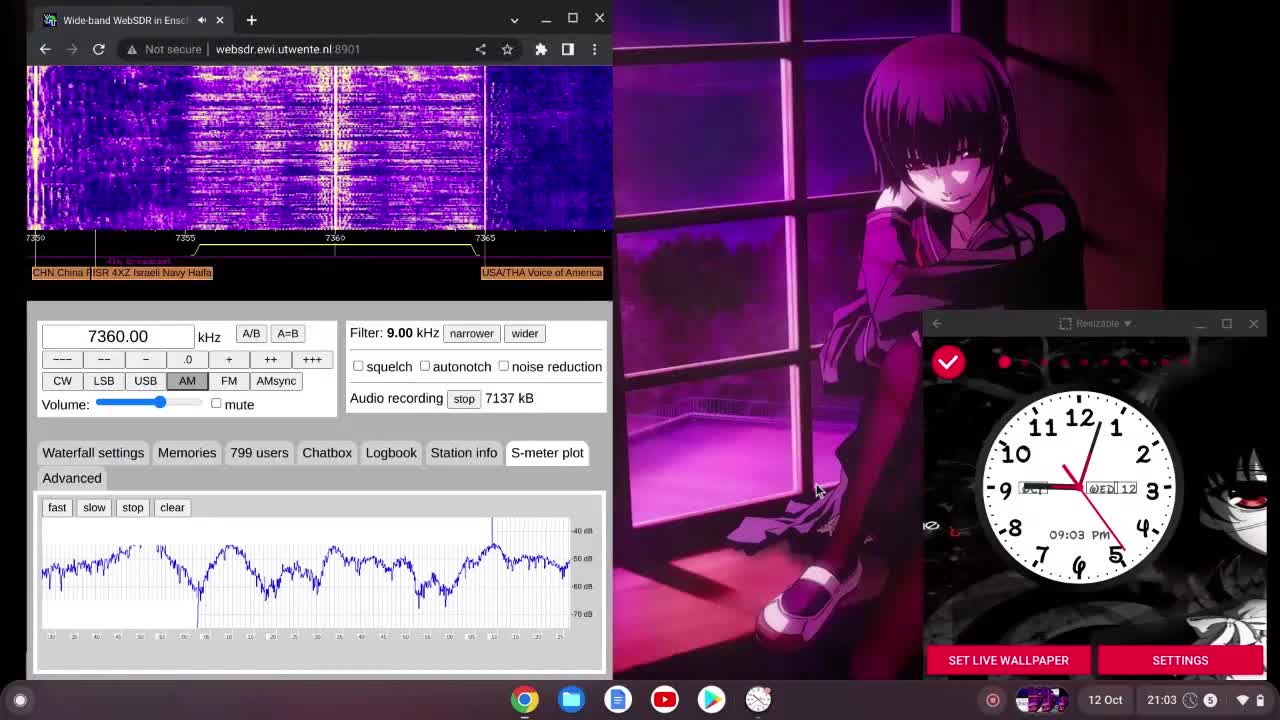The height and width of the screenshot is (720, 1280).
Task: Launch YouTube from the shelf
Action: (x=665, y=700)
